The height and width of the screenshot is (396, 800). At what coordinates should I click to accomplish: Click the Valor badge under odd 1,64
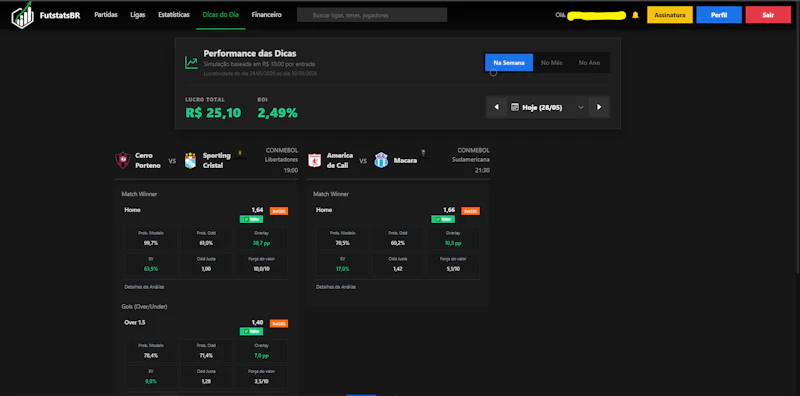[252, 219]
